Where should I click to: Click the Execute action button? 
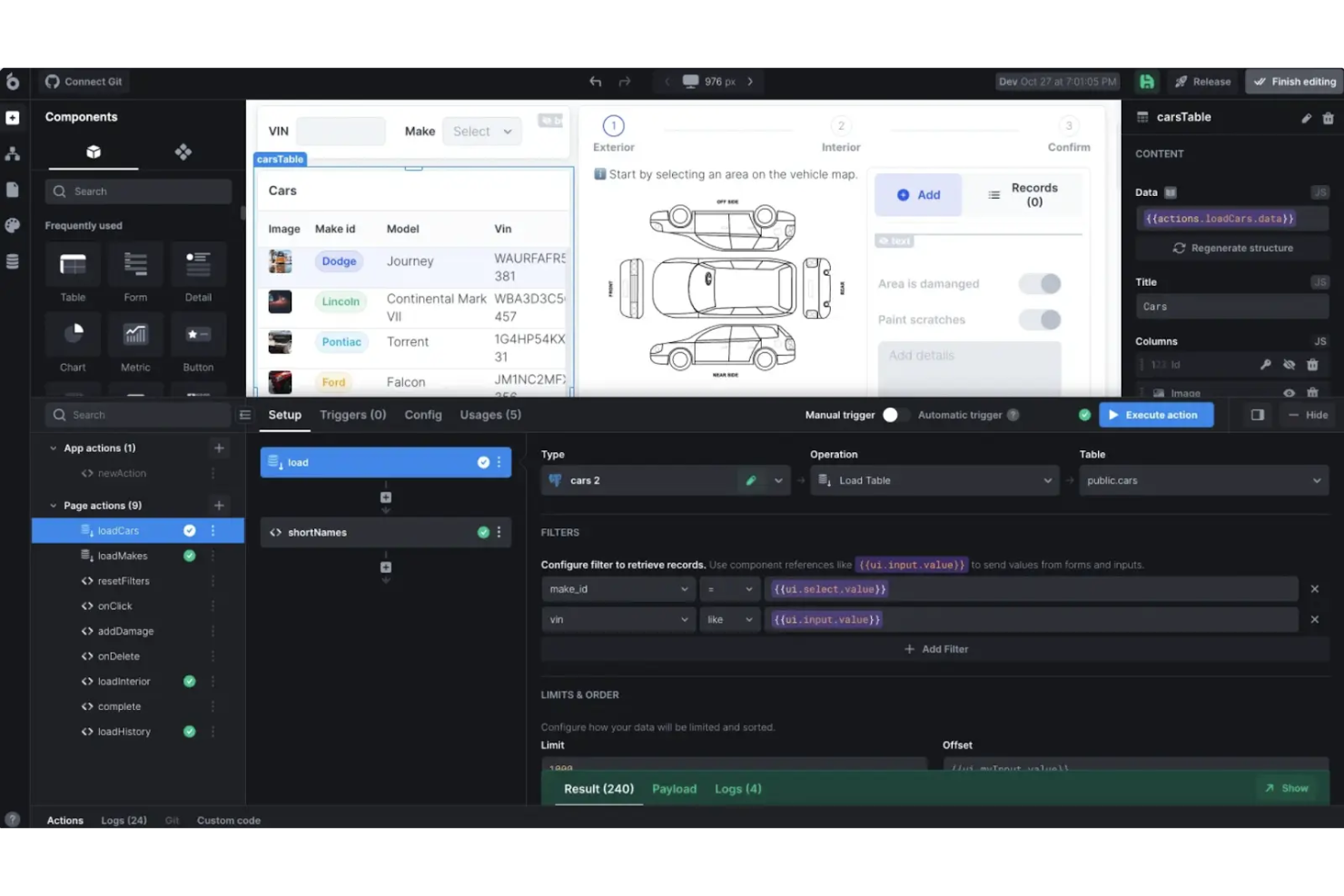(x=1155, y=415)
